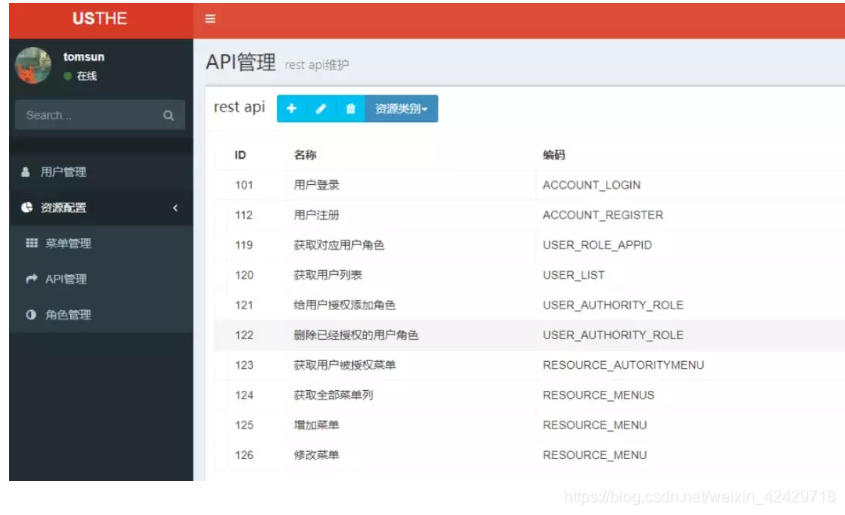
Task: Click the tomsun username
Action: coord(84,57)
